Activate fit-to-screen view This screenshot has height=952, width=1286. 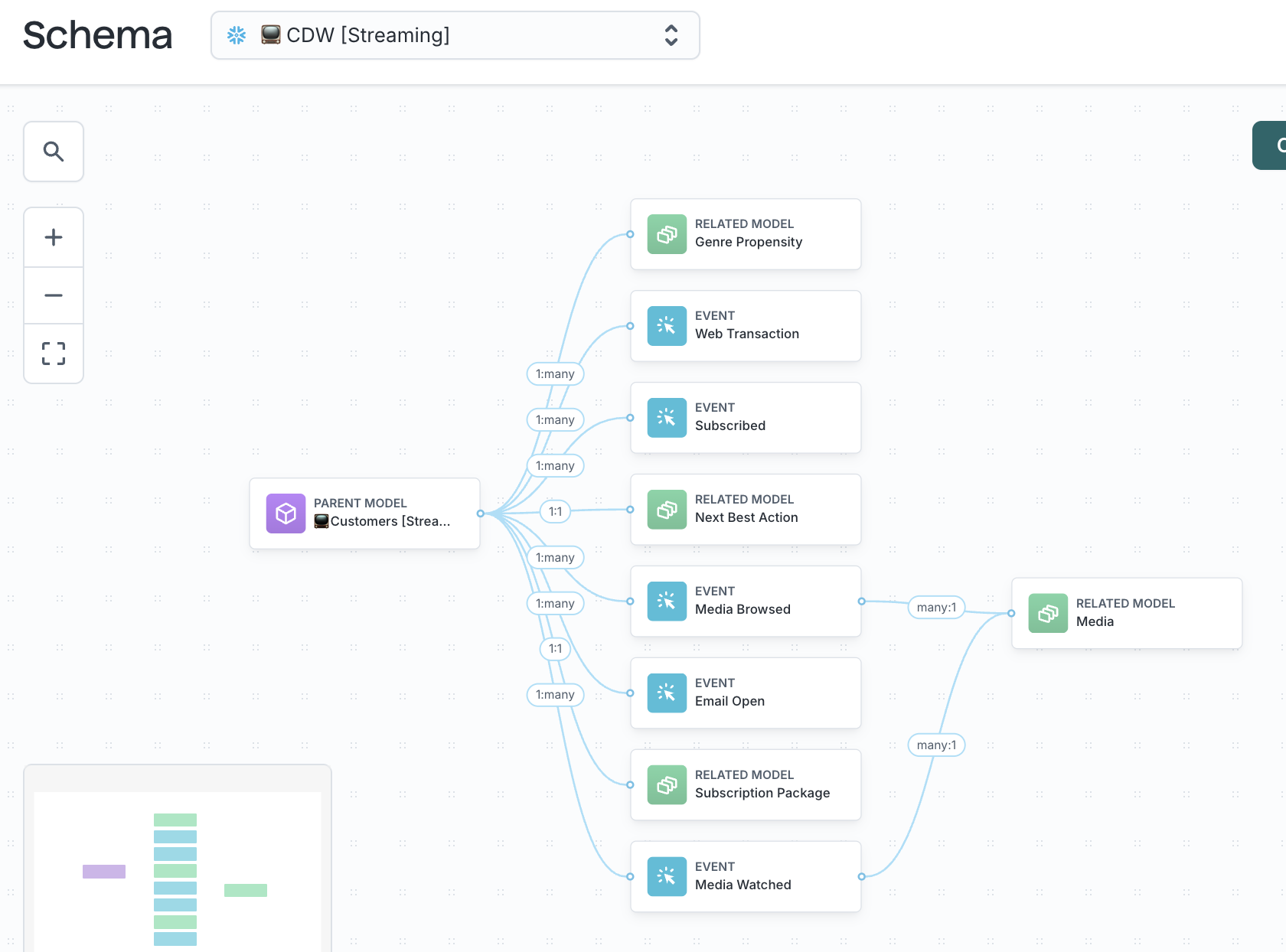pos(53,354)
